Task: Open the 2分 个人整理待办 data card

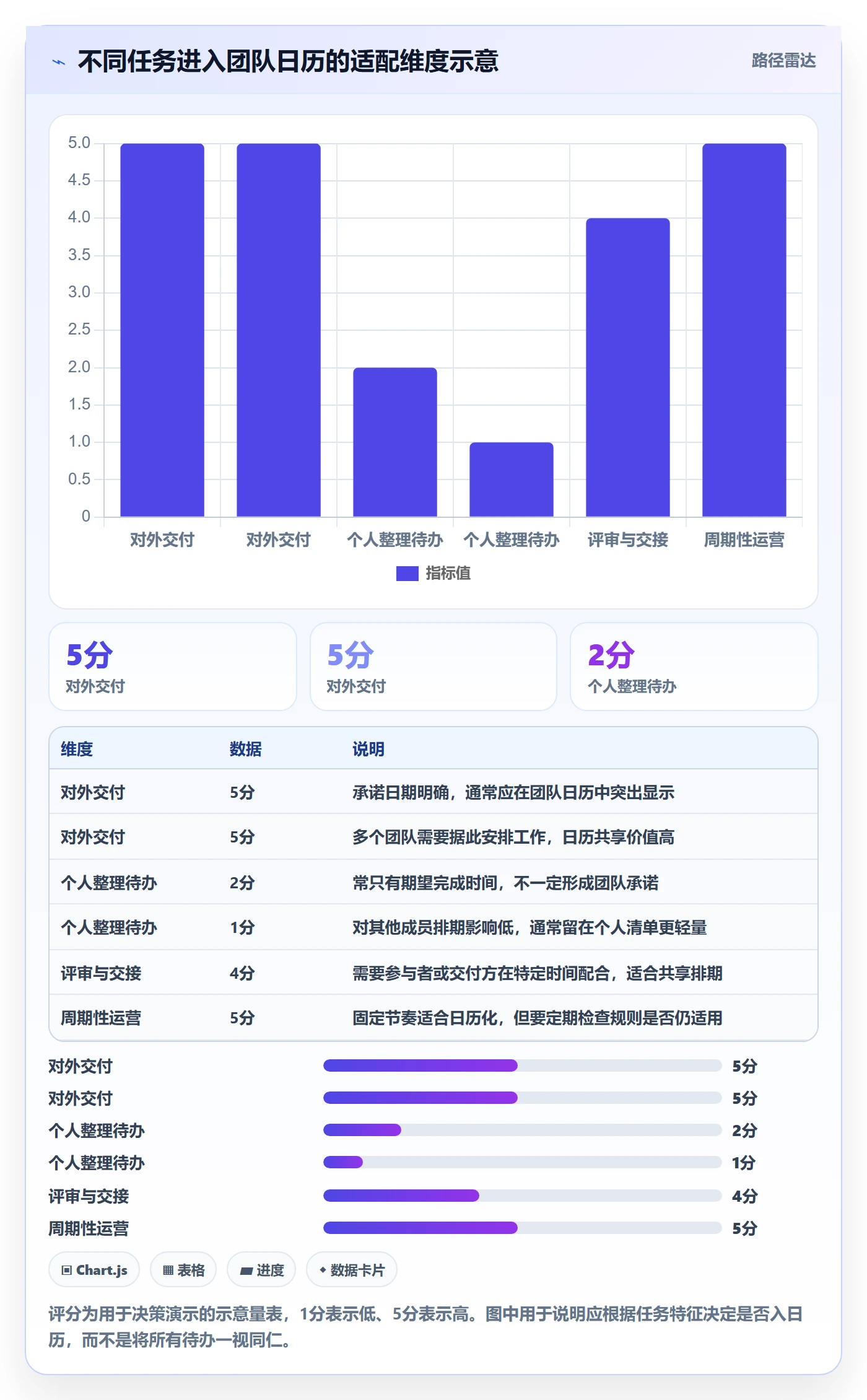Action: [694, 667]
